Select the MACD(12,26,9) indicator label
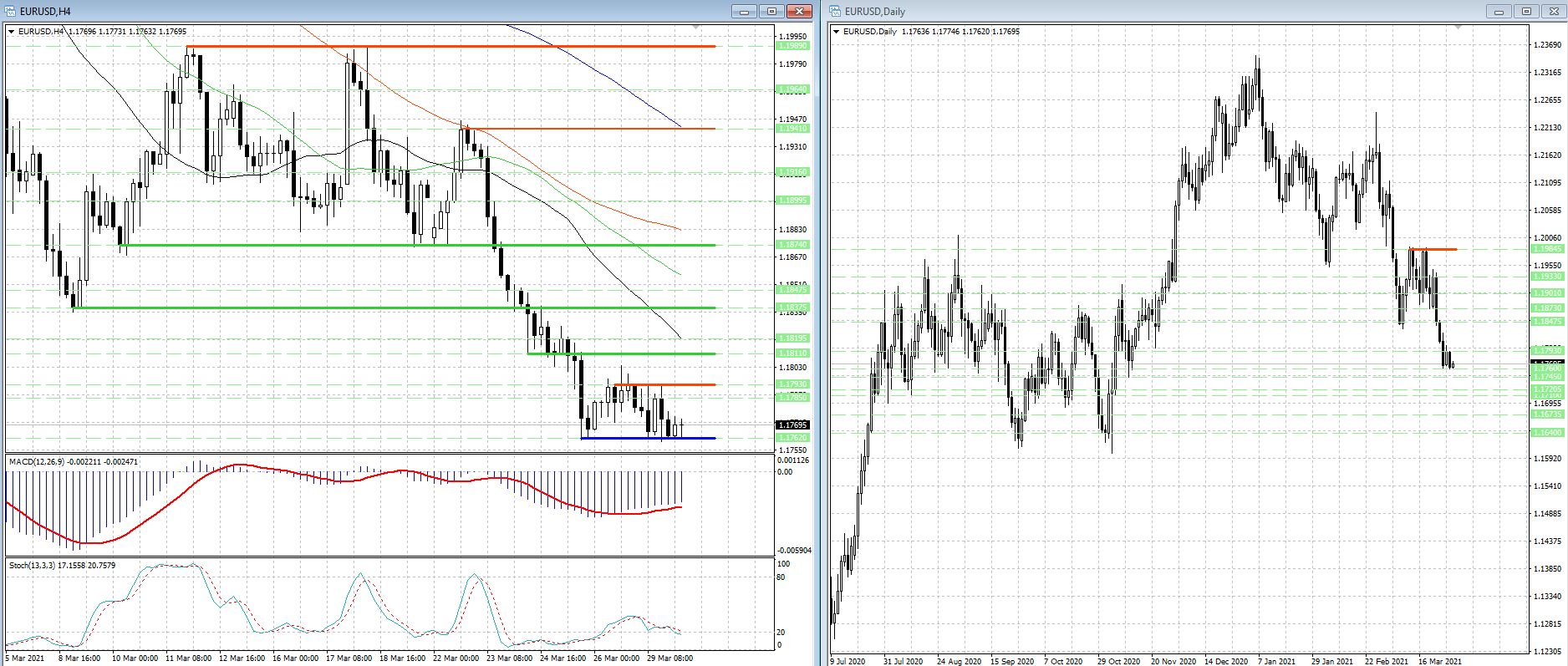This screenshot has height=666, width=1568. (73, 461)
